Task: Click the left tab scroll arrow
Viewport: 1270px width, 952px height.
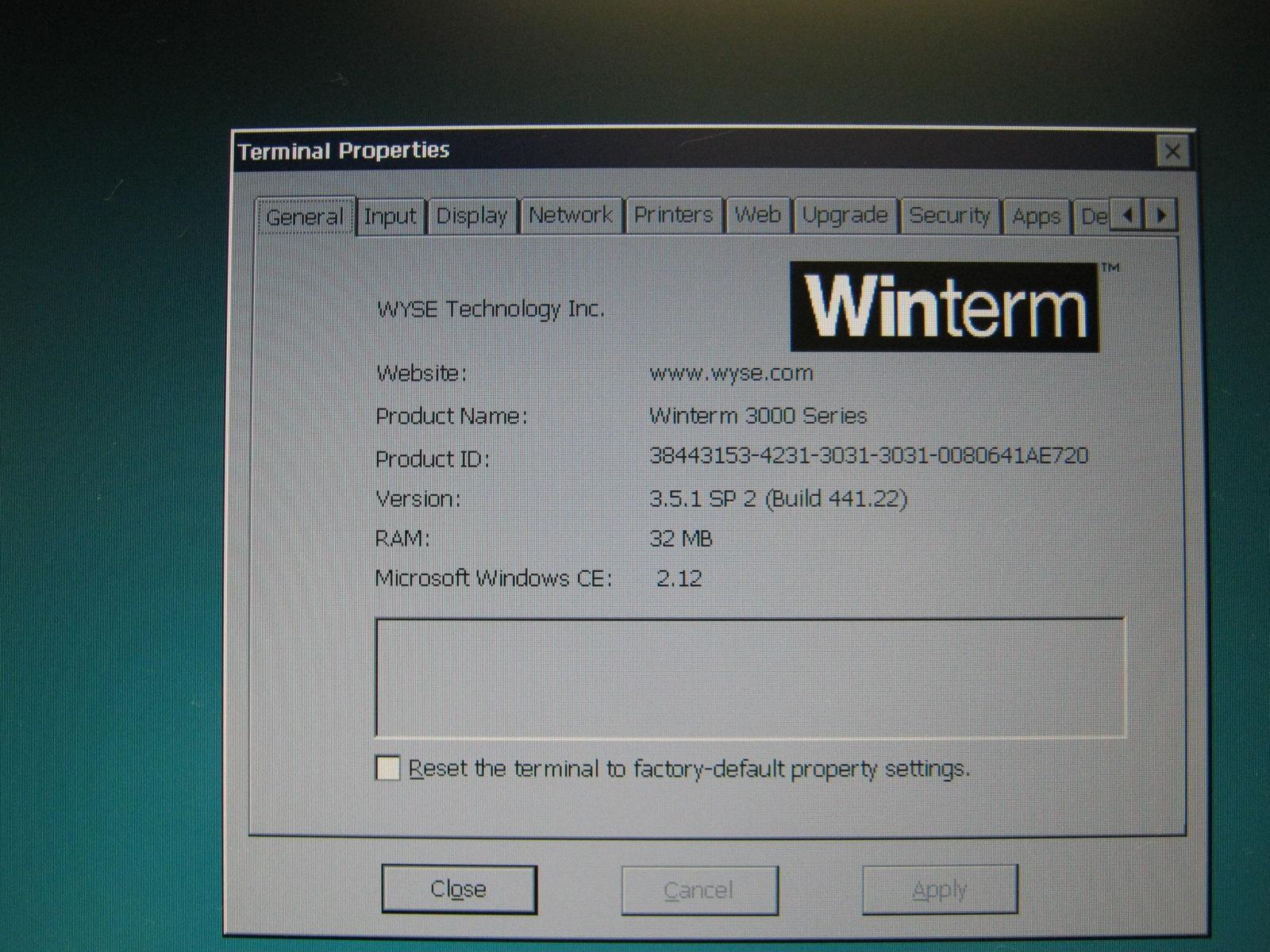Action: click(x=1127, y=214)
